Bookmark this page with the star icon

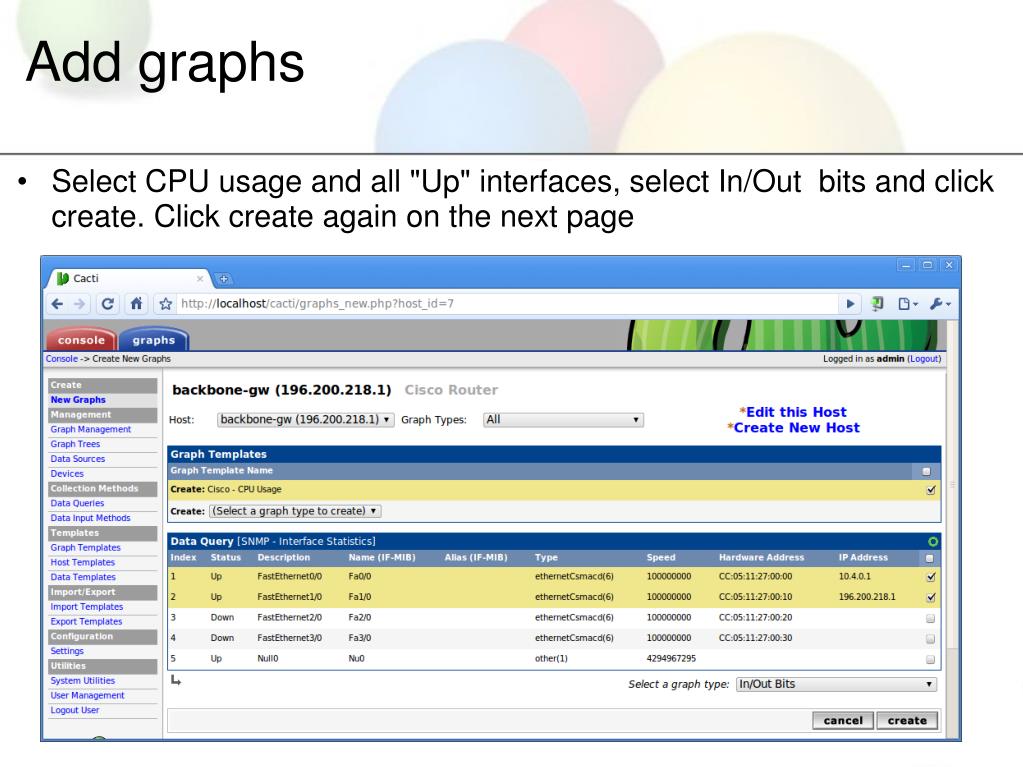click(x=166, y=304)
